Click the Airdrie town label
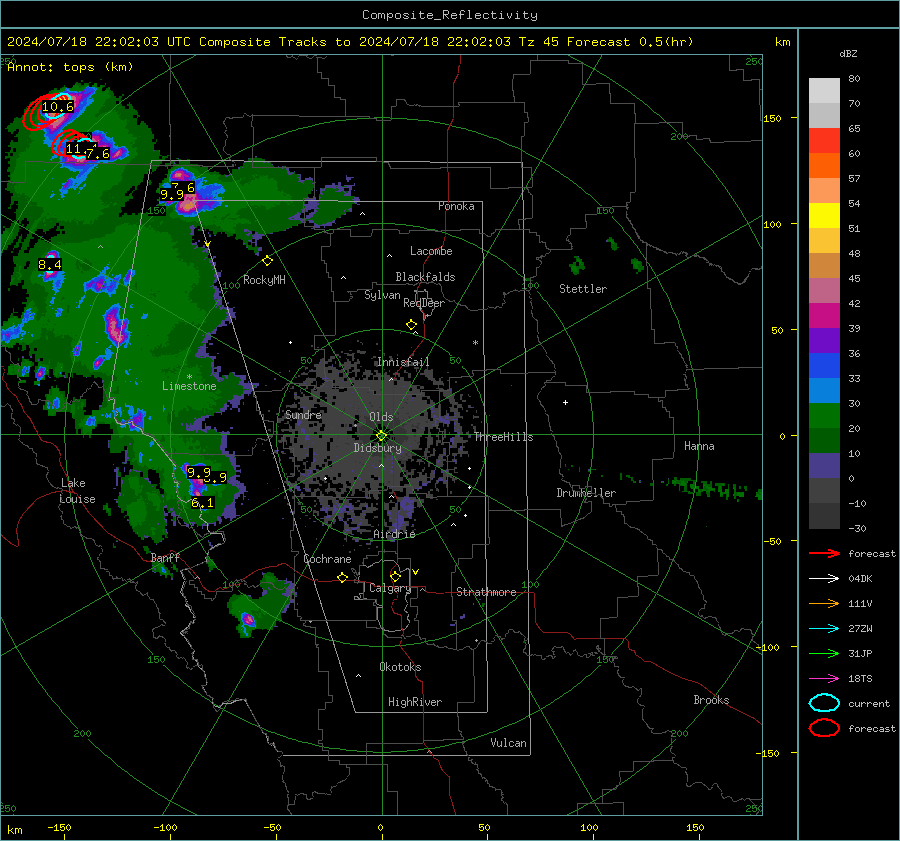The image size is (900, 841). point(394,534)
